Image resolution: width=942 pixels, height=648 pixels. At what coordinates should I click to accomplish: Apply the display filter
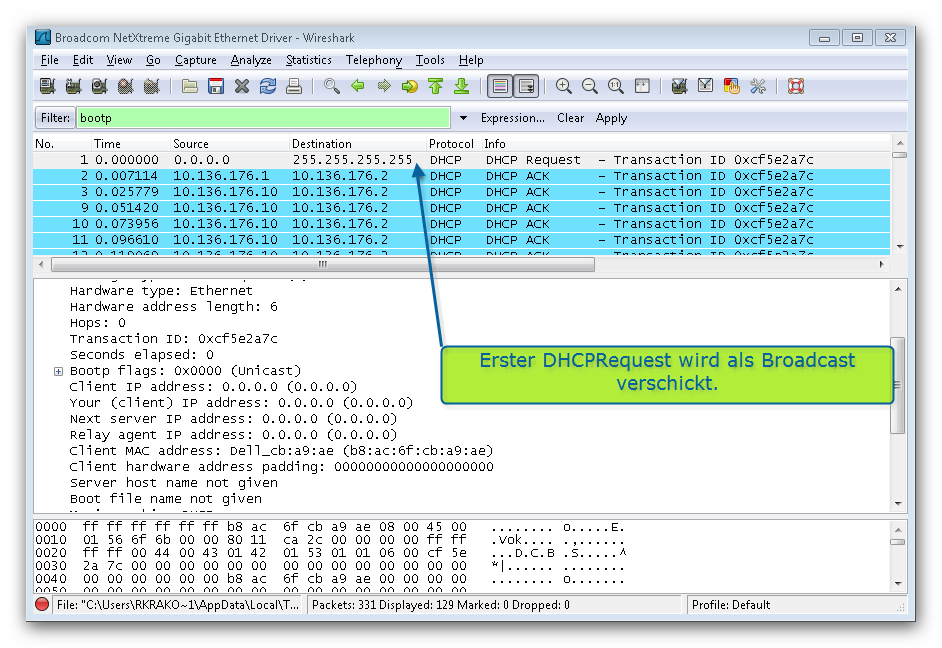[611, 118]
